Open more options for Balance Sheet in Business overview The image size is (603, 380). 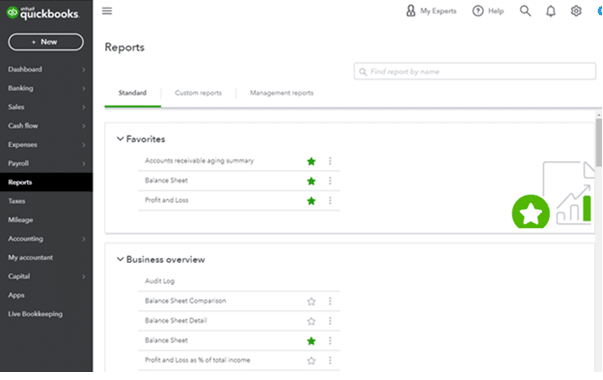330,340
